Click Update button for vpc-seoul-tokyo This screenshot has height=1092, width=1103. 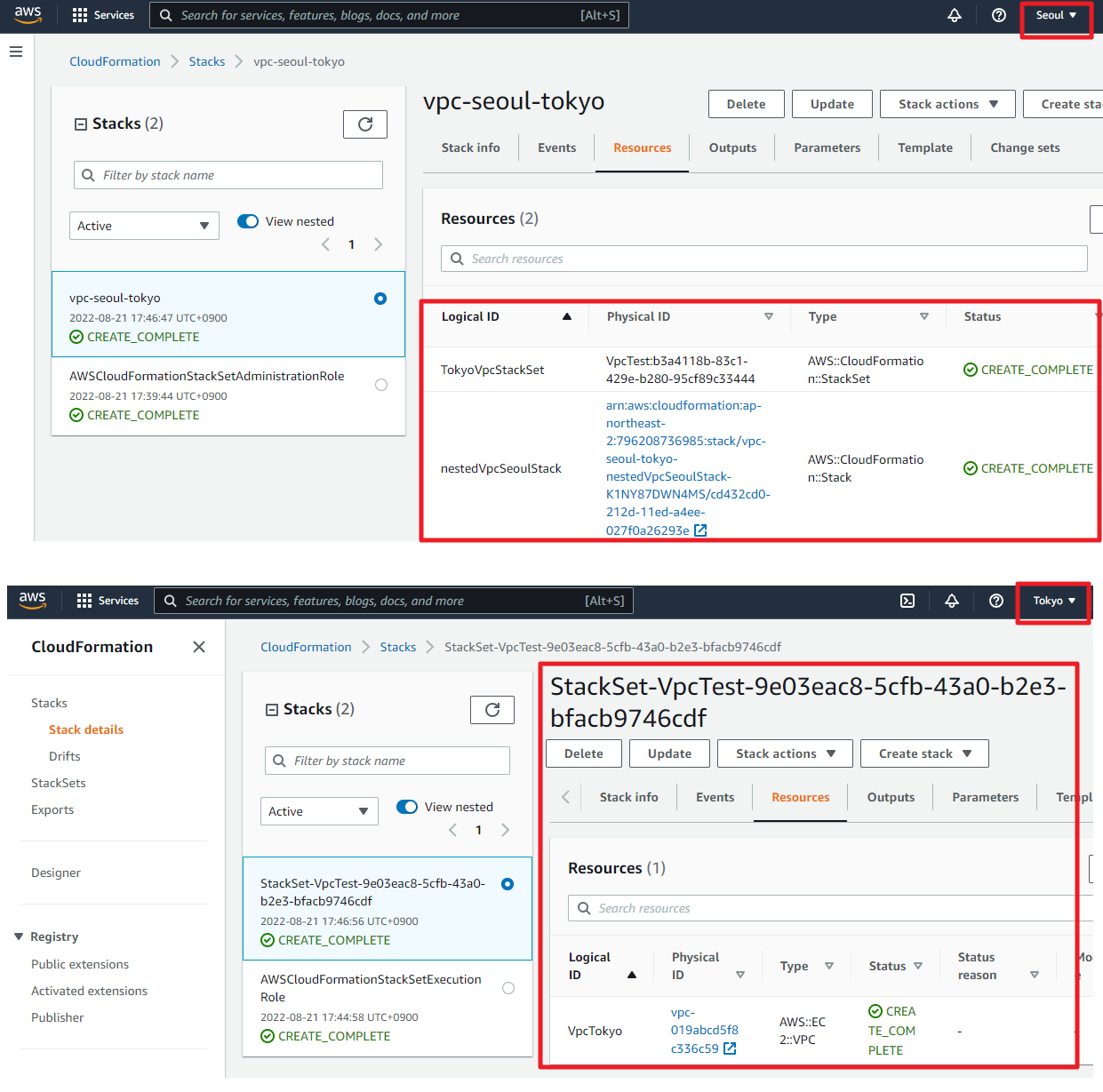[x=832, y=104]
